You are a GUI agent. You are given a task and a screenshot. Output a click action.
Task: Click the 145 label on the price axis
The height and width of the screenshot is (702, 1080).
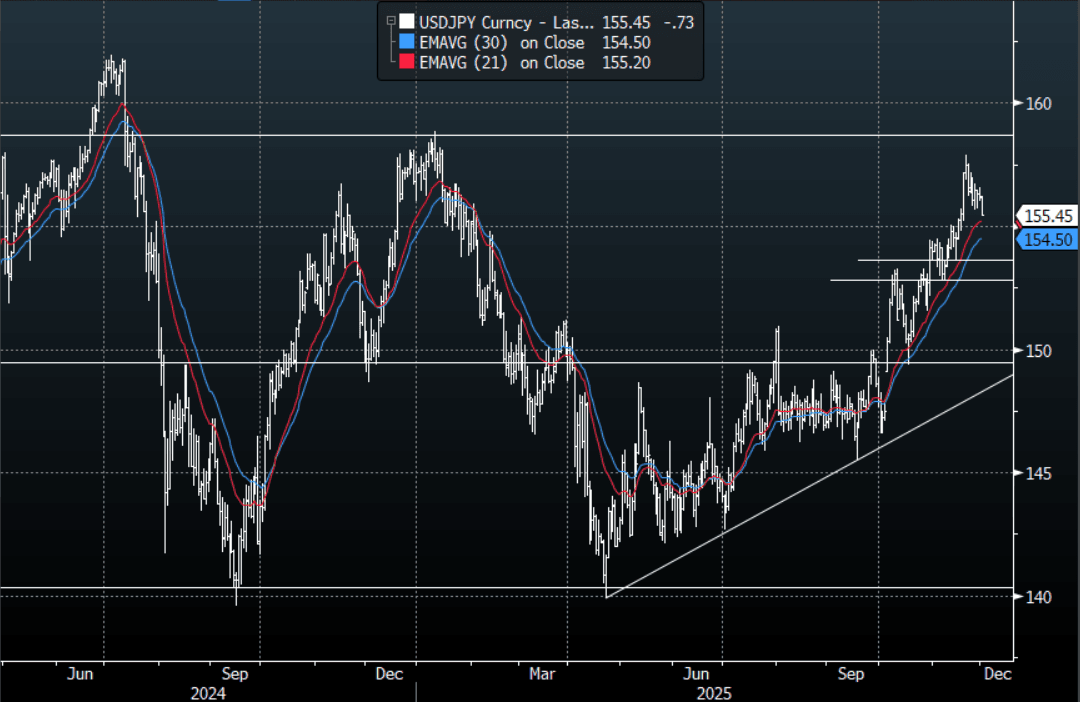point(1035,473)
